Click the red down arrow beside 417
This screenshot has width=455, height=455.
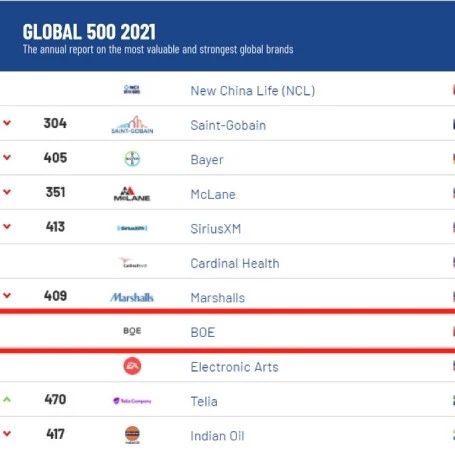pos(7,433)
